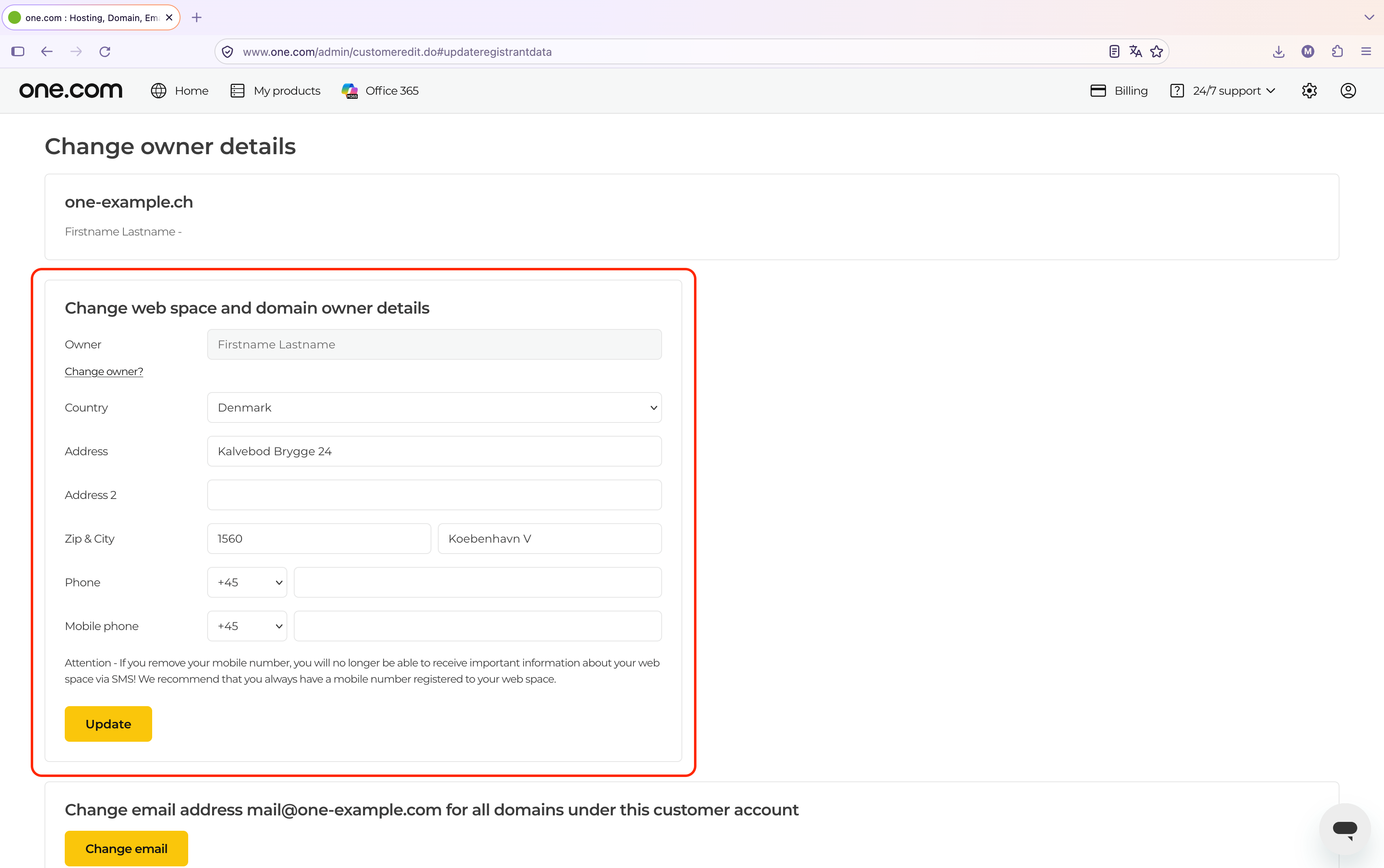Expand the list all tabs chevron
The image size is (1384, 868).
(1369, 17)
